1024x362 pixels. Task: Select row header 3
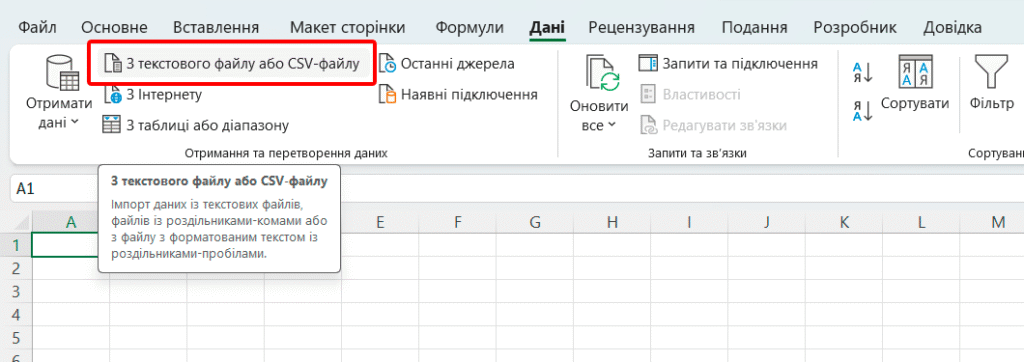[x=17, y=291]
